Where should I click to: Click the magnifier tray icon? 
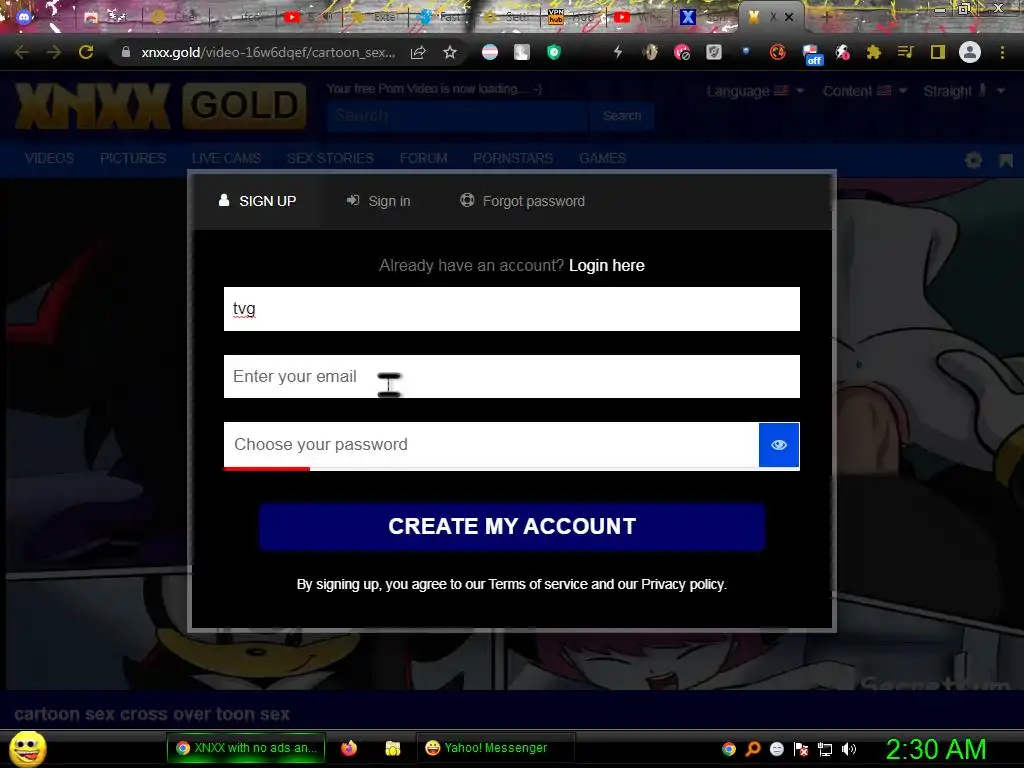click(753, 749)
